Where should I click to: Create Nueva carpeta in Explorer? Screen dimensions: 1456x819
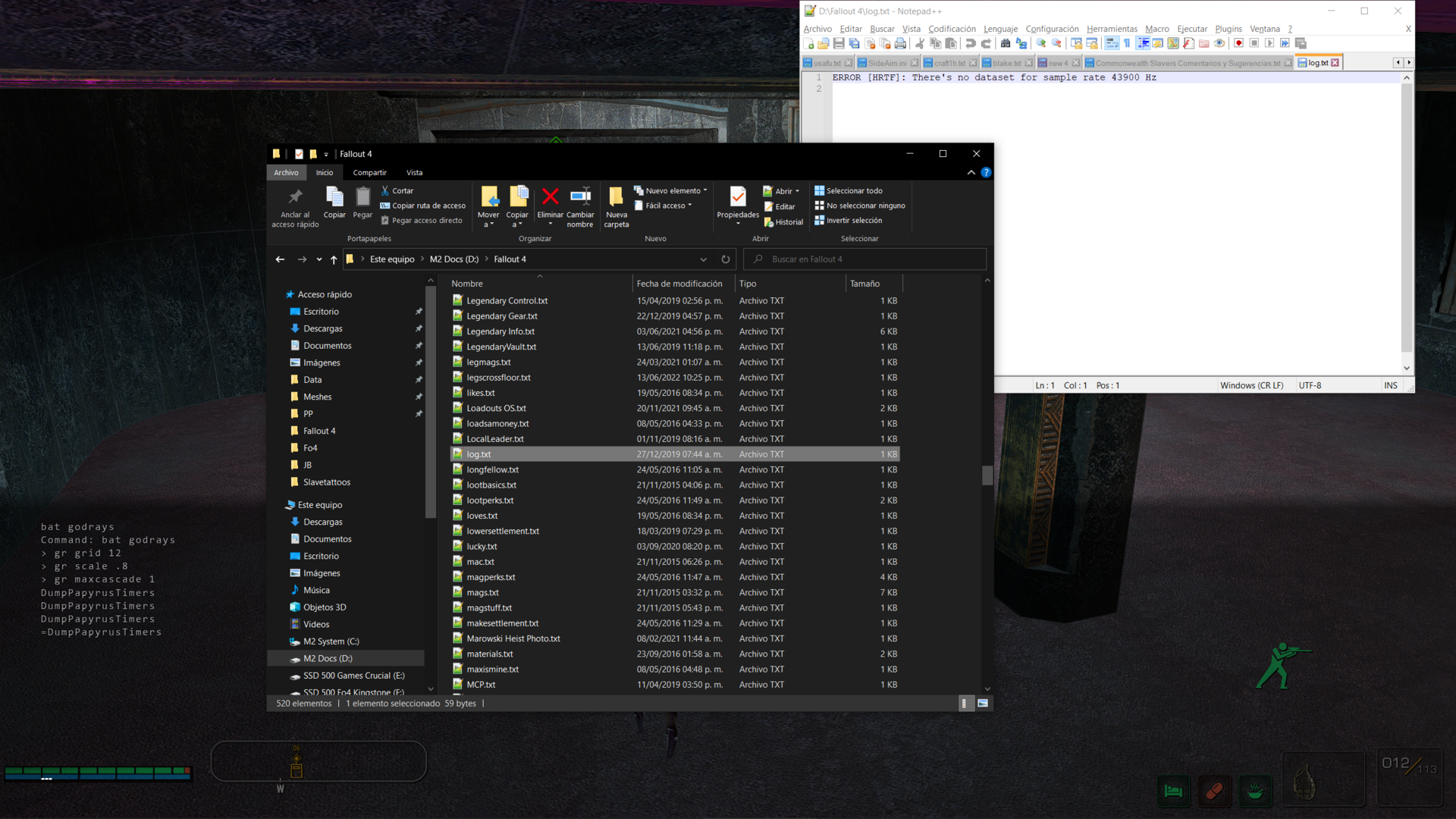(617, 206)
